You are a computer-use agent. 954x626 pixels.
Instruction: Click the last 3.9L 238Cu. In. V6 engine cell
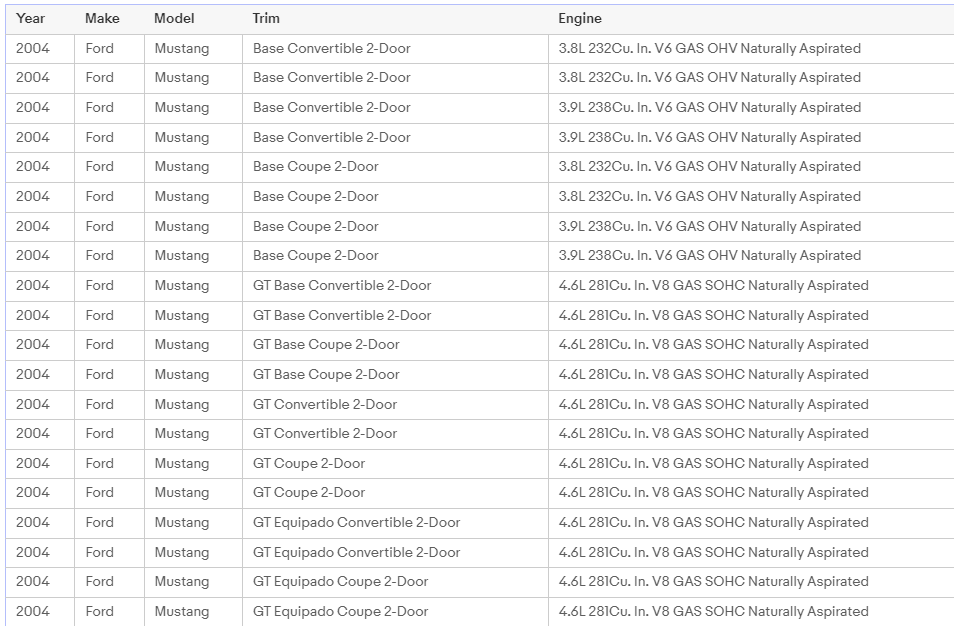pyautogui.click(x=709, y=255)
